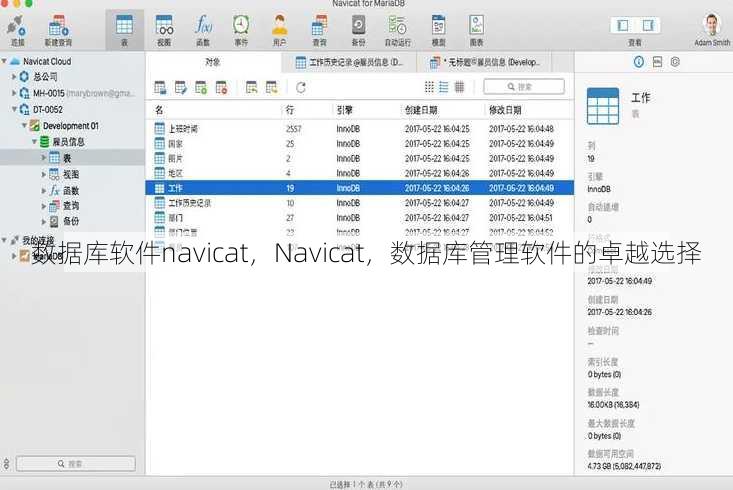Open the 查询 (Query) main toolbar icon
The image size is (733, 490).
(x=320, y=24)
